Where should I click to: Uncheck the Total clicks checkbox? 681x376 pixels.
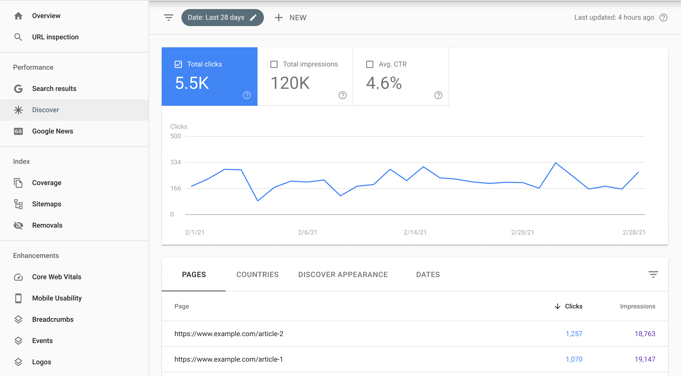(x=178, y=64)
